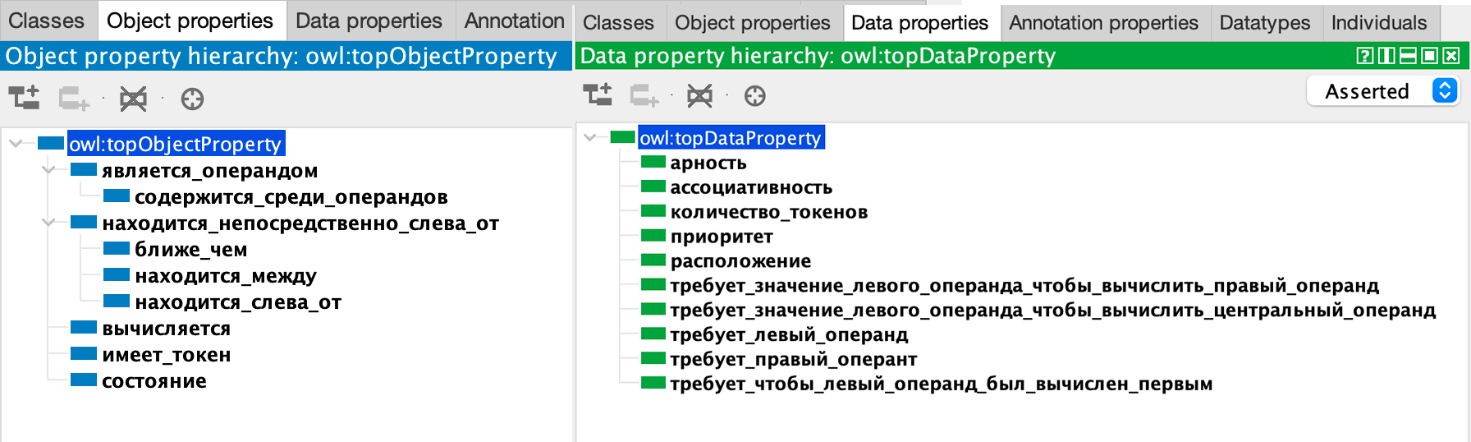Image resolution: width=1471 pixels, height=442 pixels.
Task: Delete selected data property via toolbar icon
Action: (700, 95)
